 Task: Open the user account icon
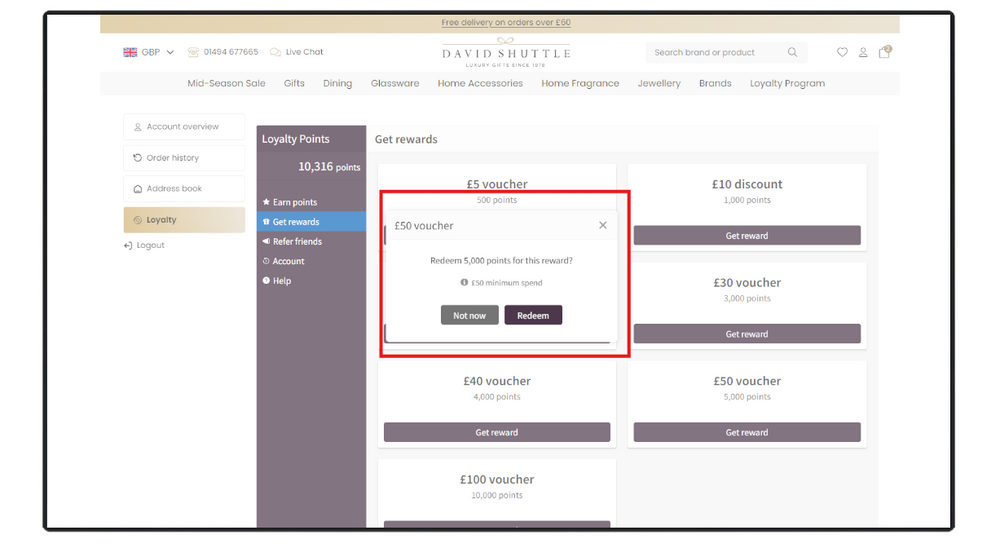point(863,53)
